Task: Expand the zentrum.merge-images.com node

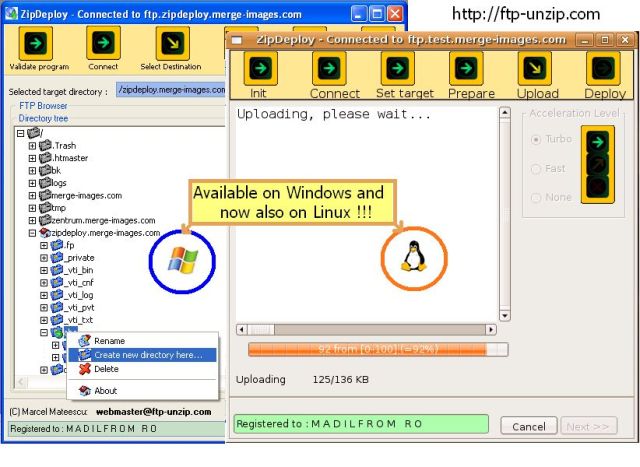Action: pos(32,220)
